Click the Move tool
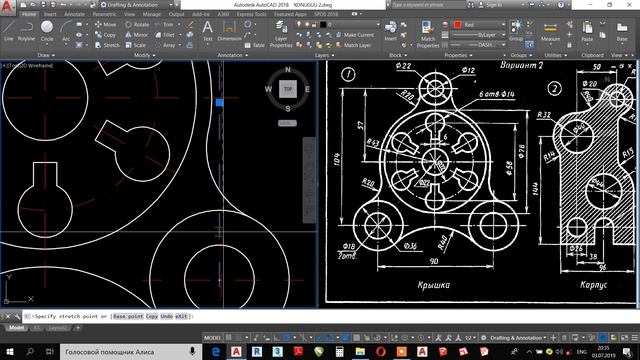640x360 pixels. pos(105,24)
